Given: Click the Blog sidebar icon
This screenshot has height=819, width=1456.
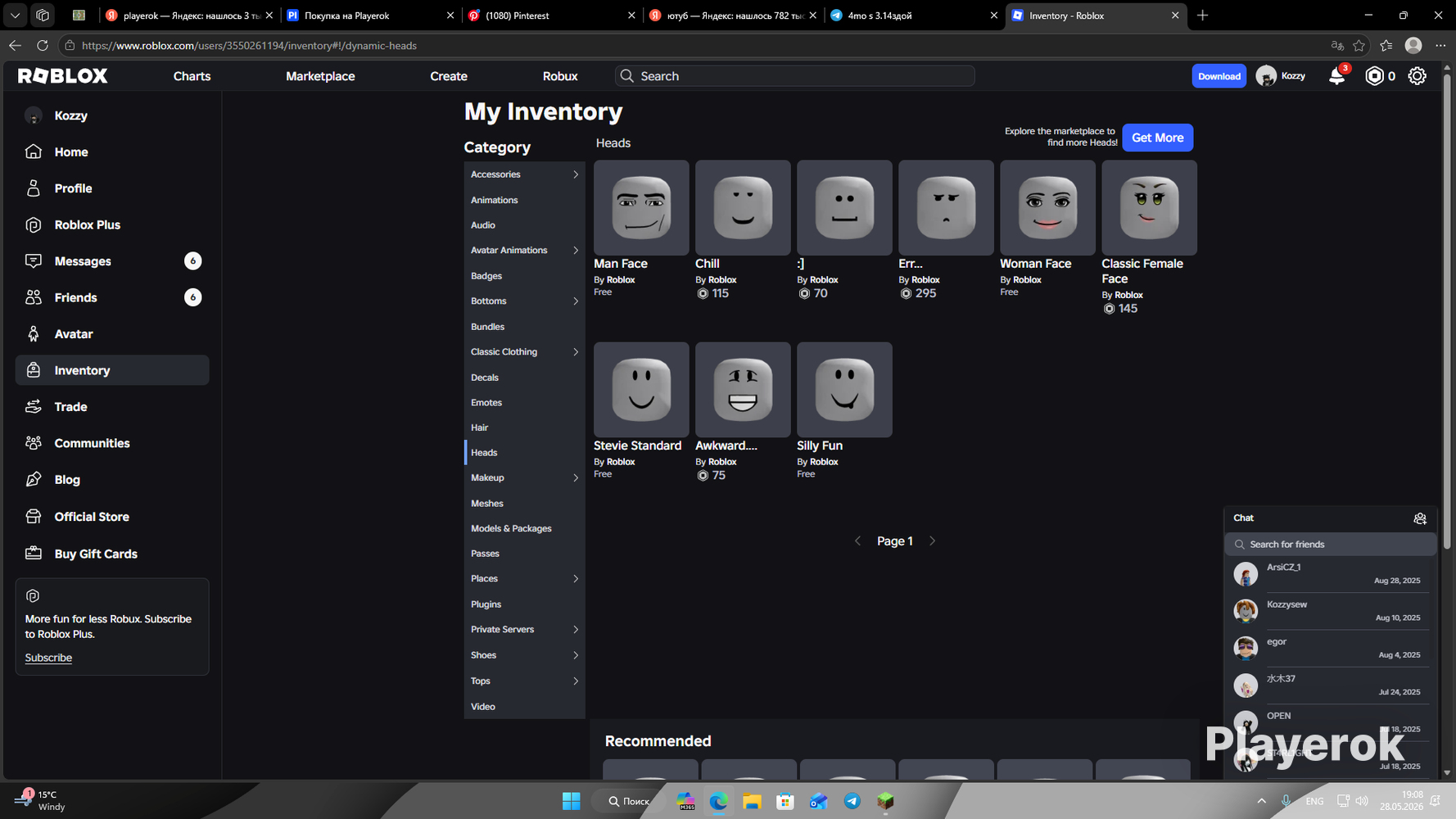Looking at the screenshot, I should 34,480.
